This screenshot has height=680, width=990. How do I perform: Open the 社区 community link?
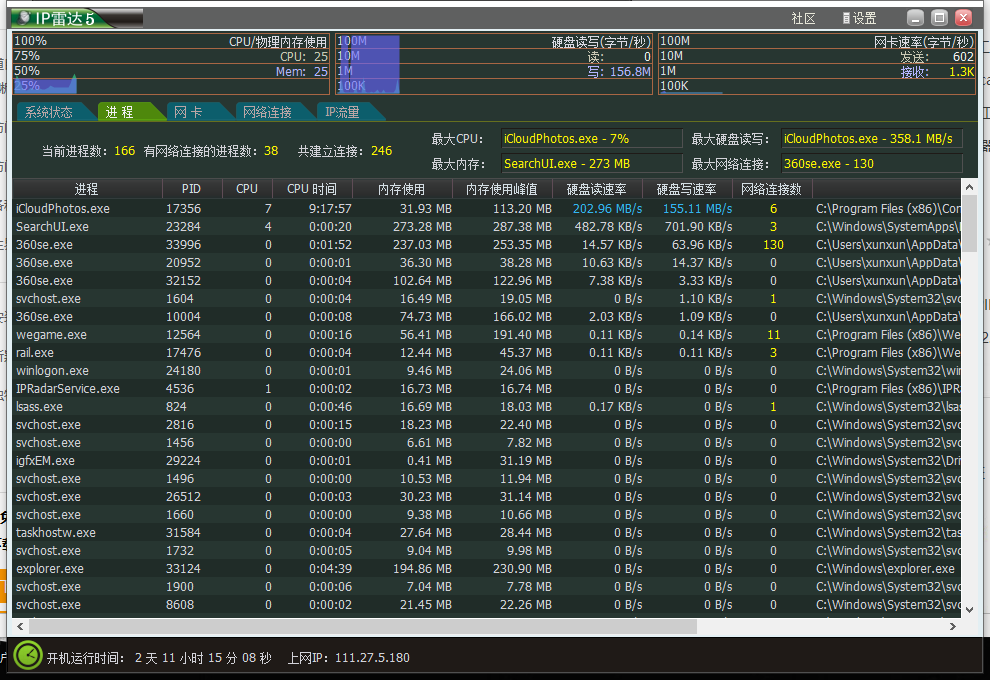[803, 18]
